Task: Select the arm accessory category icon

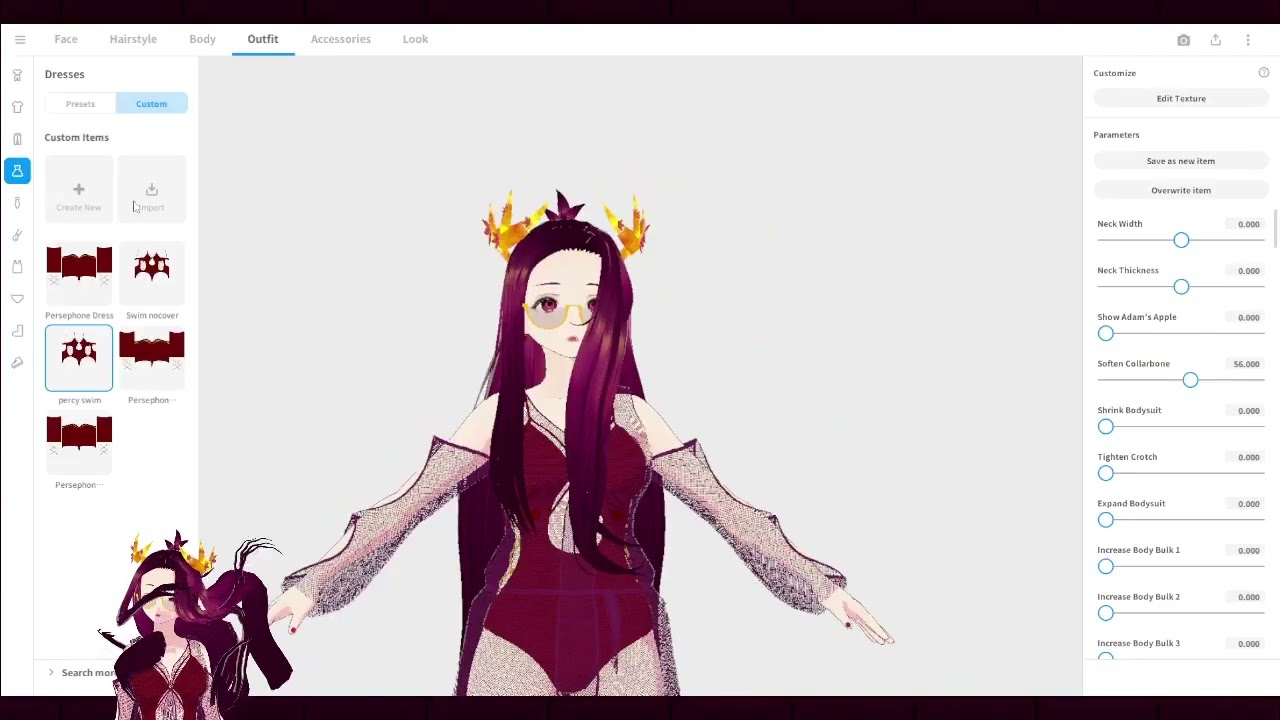Action: (x=17, y=235)
